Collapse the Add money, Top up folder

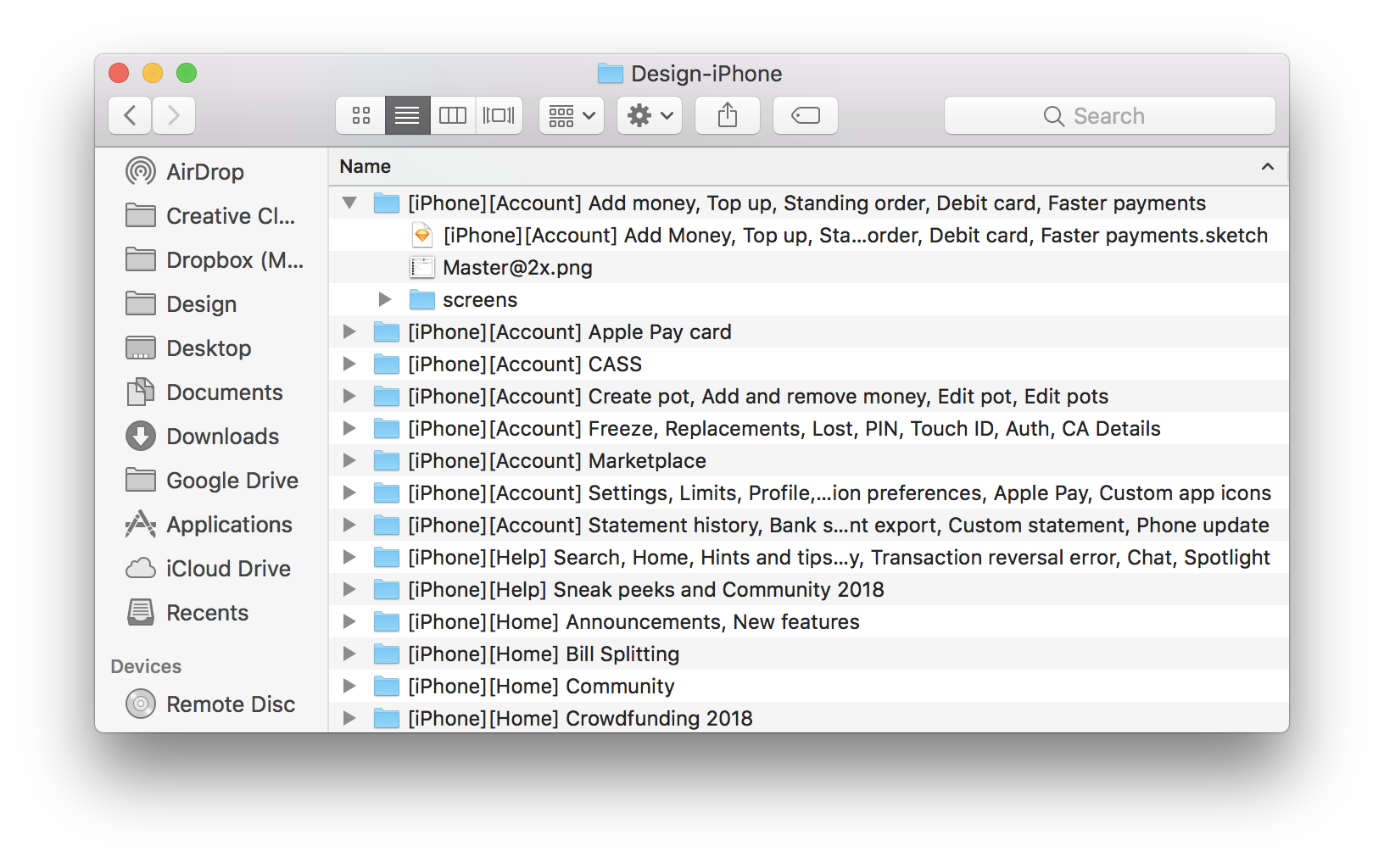coord(349,203)
